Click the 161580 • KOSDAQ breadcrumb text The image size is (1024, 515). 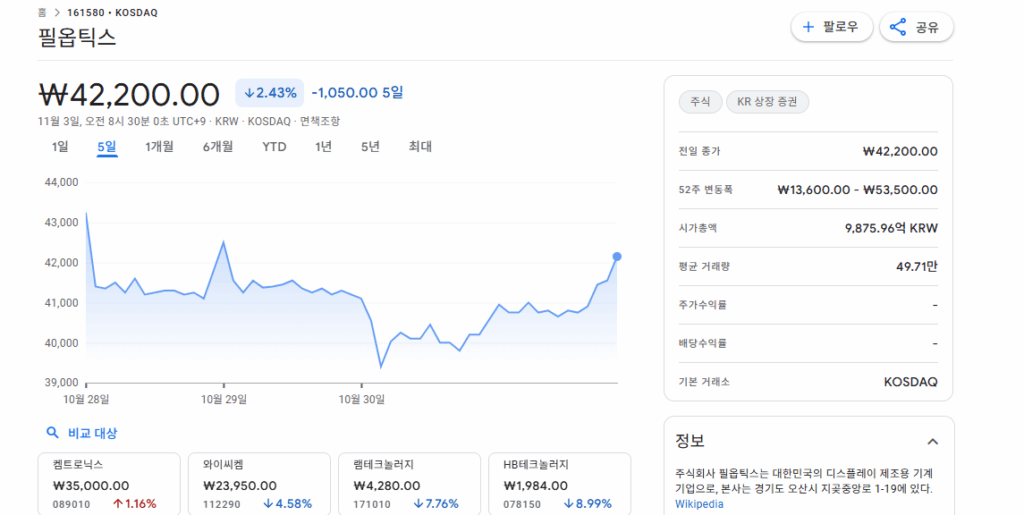tap(112, 12)
